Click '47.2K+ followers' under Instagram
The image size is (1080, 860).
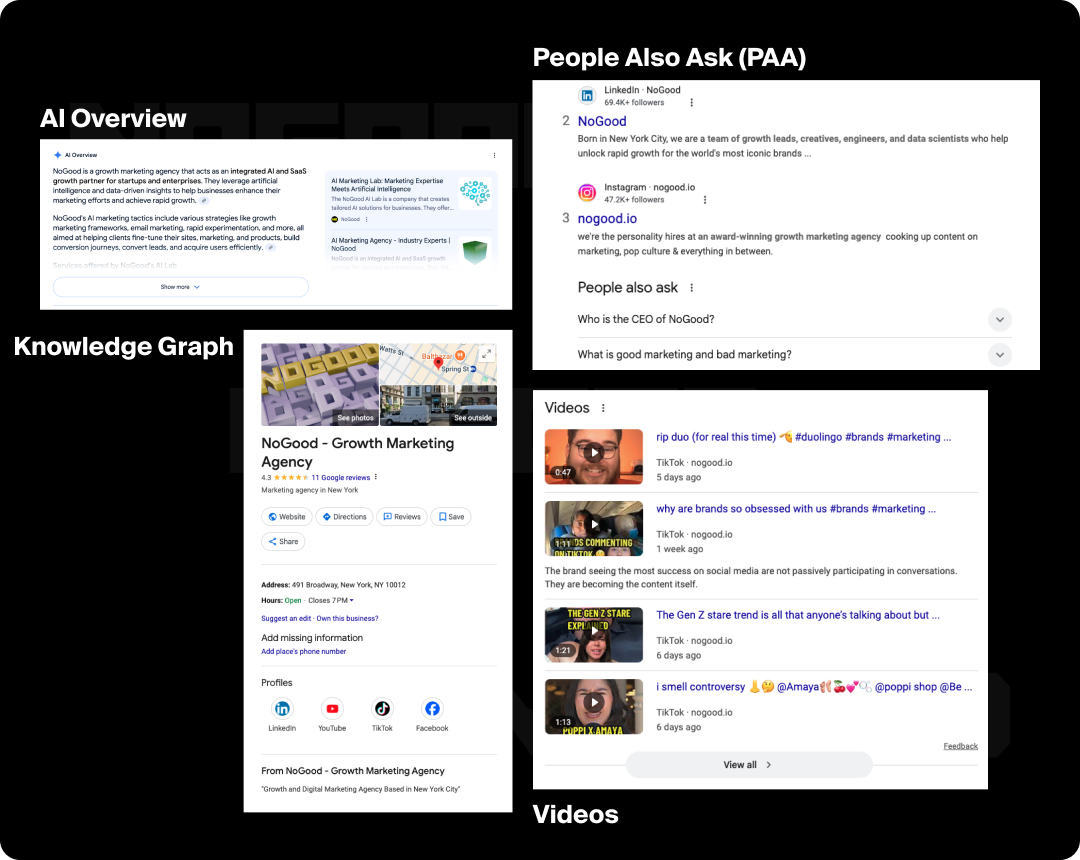pos(634,200)
